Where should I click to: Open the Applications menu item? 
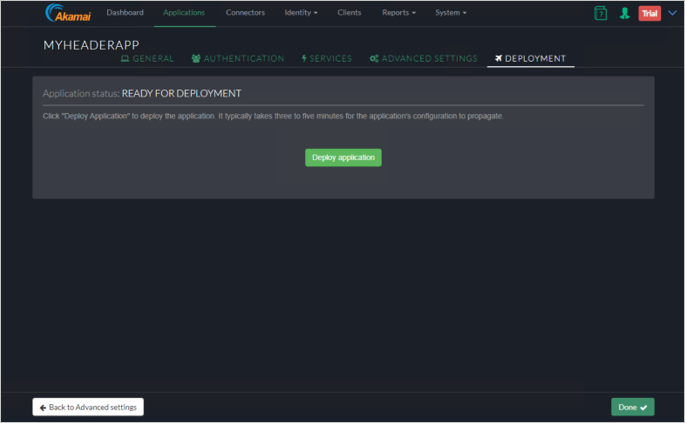pyautogui.click(x=184, y=13)
